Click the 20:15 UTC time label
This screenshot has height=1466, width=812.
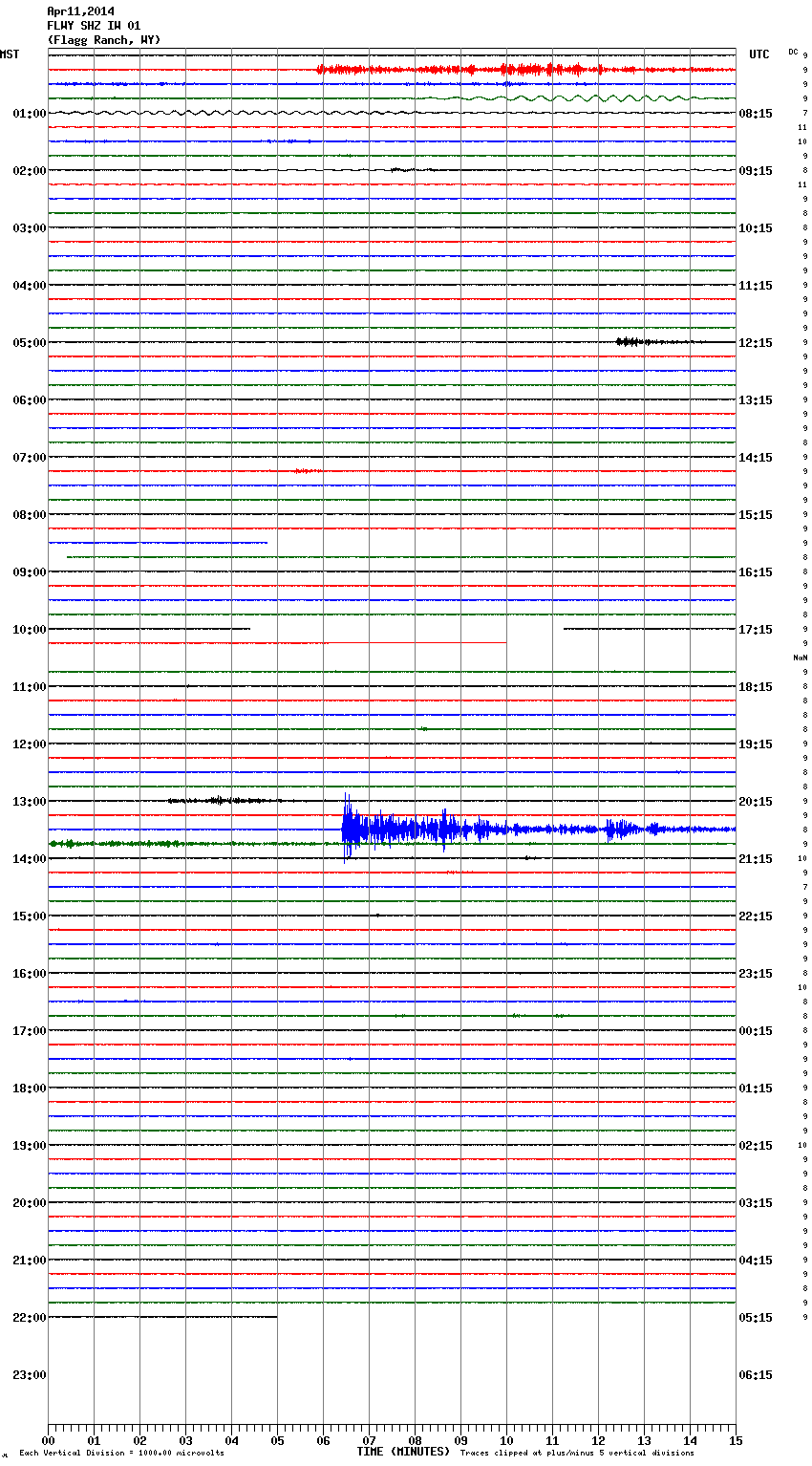point(756,802)
